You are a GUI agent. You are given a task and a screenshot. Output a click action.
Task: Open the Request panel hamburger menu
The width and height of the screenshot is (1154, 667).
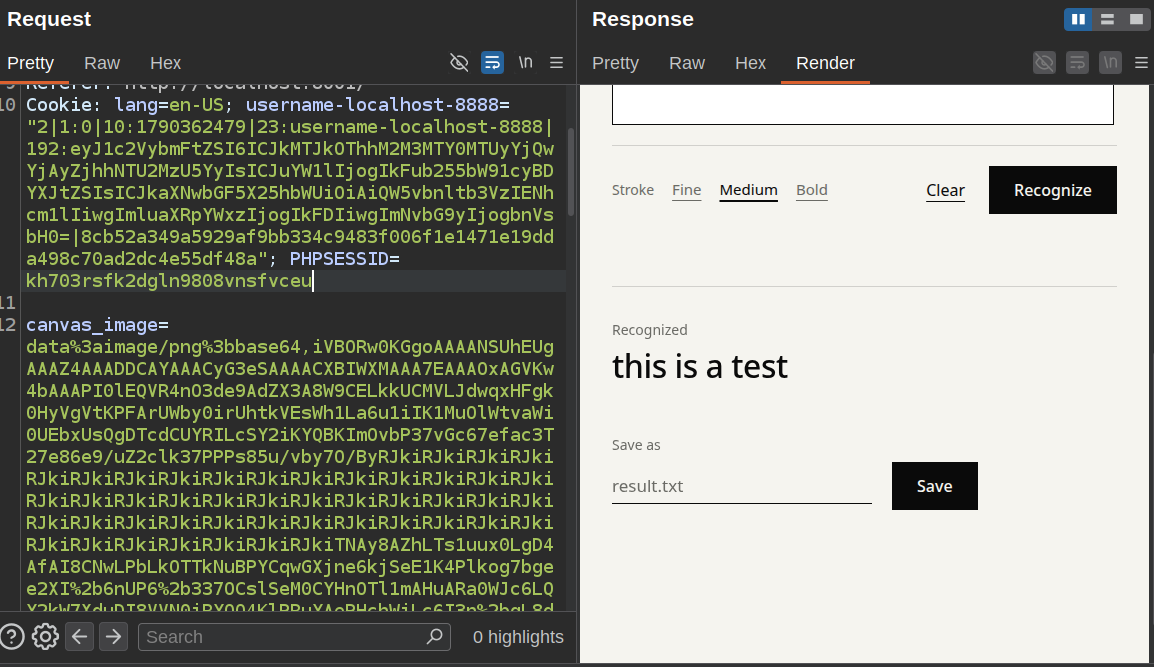(x=556, y=63)
